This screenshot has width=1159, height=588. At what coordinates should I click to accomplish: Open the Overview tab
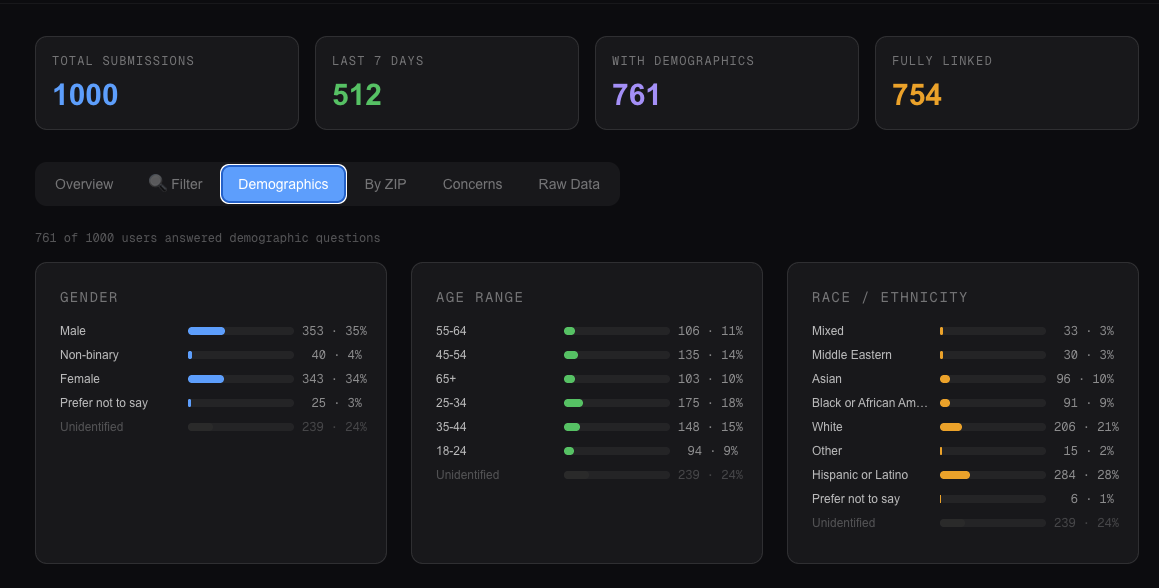point(84,184)
